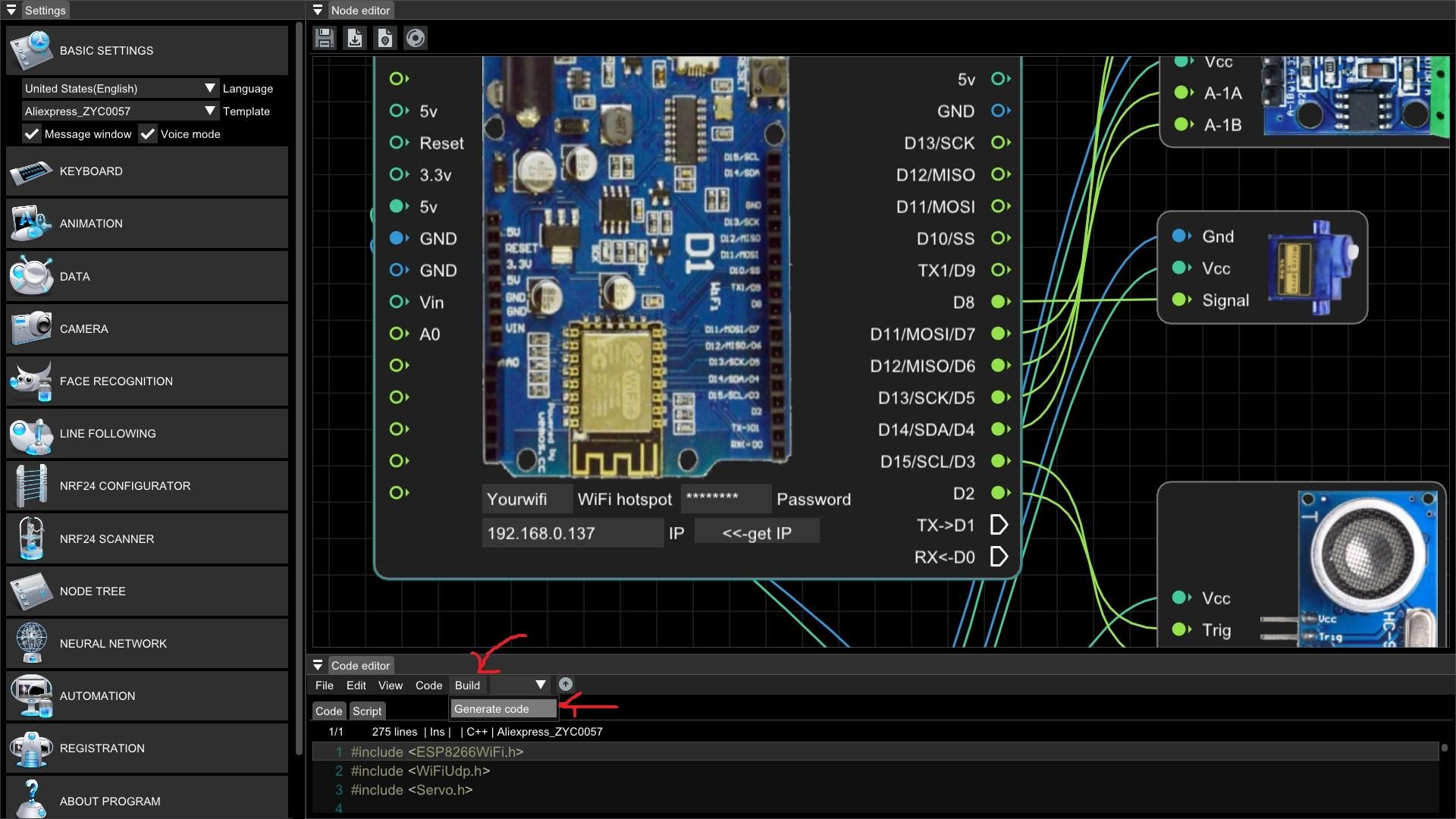
Task: Open the Automation section
Action: tap(147, 696)
